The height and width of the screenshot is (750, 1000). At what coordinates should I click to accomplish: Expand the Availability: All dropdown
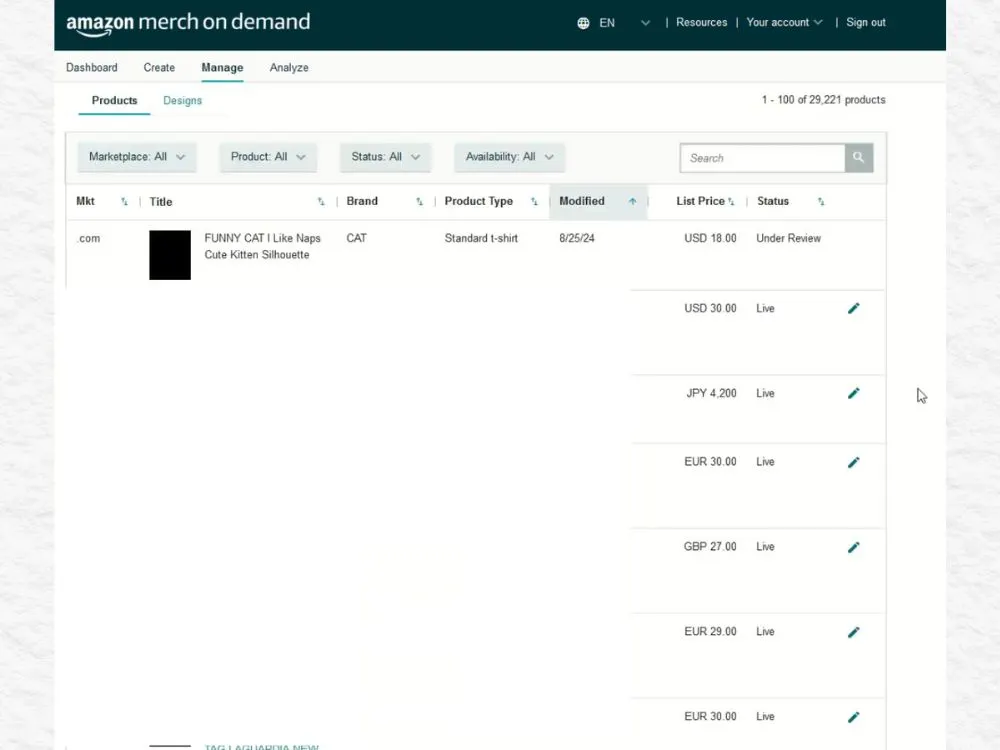(x=509, y=157)
